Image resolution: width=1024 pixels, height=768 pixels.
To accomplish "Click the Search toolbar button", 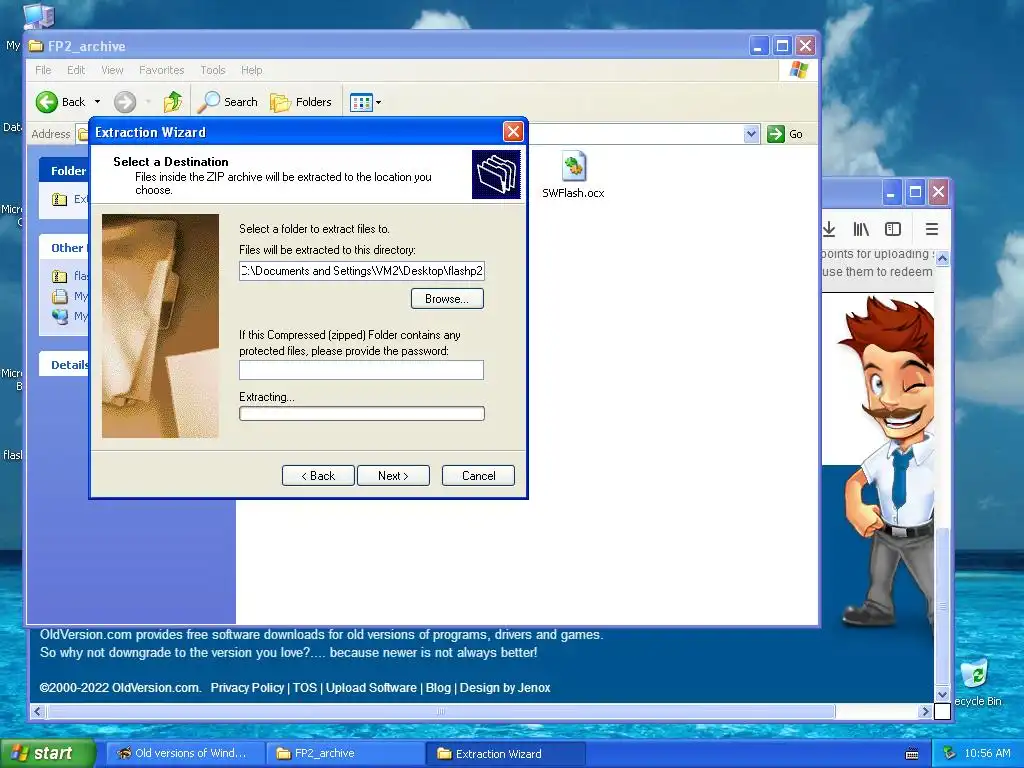I will 228,102.
